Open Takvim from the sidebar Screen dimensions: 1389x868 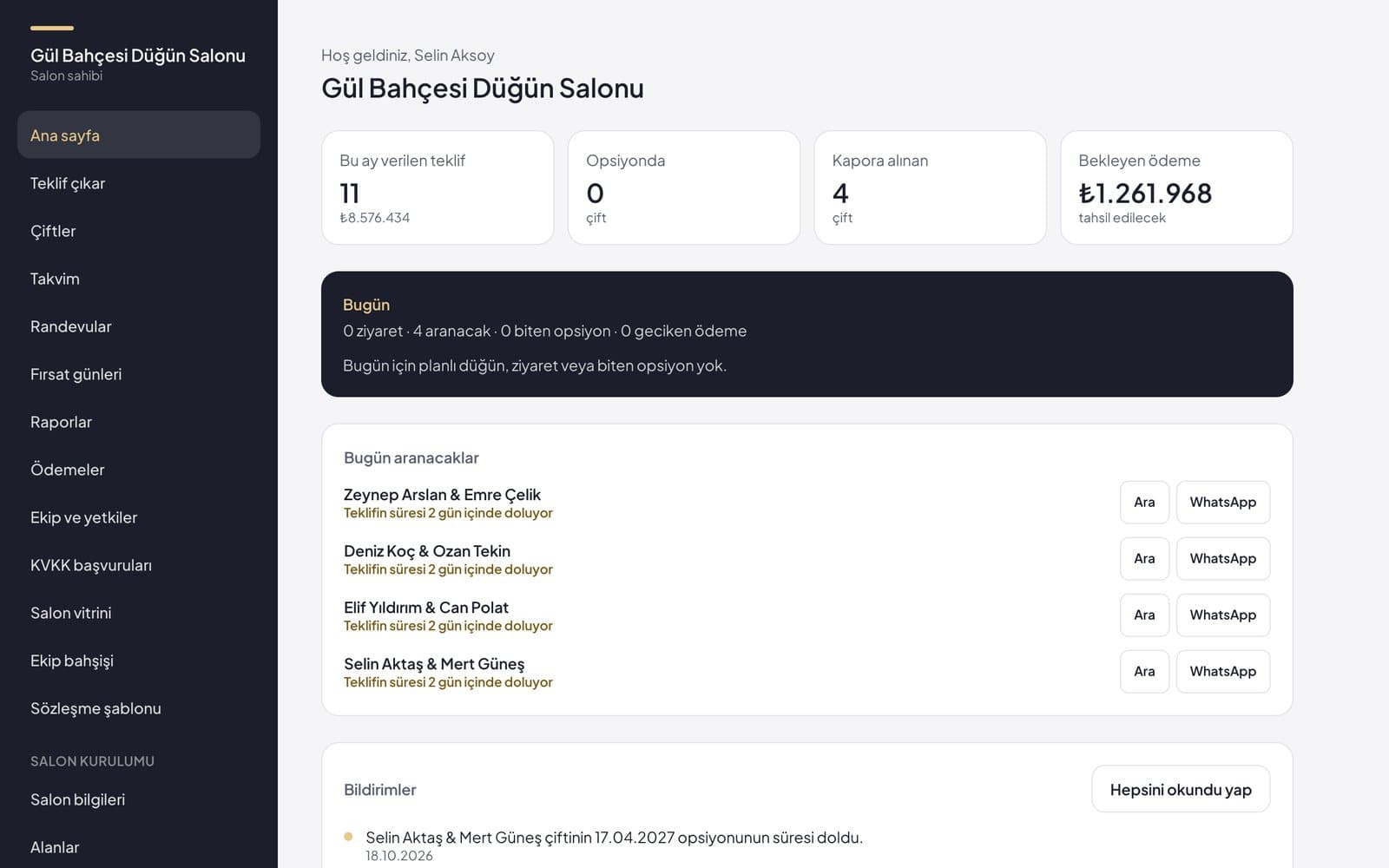coord(139,279)
